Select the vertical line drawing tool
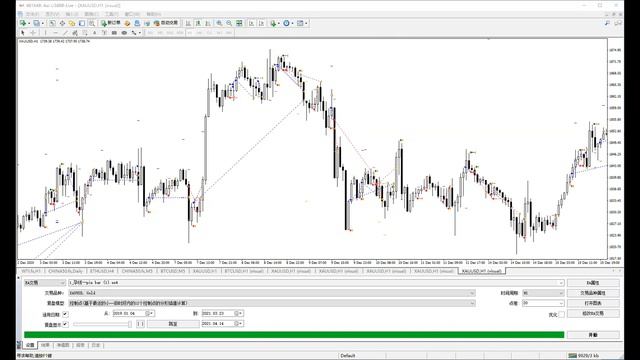640x360 pixels. coord(46,33)
